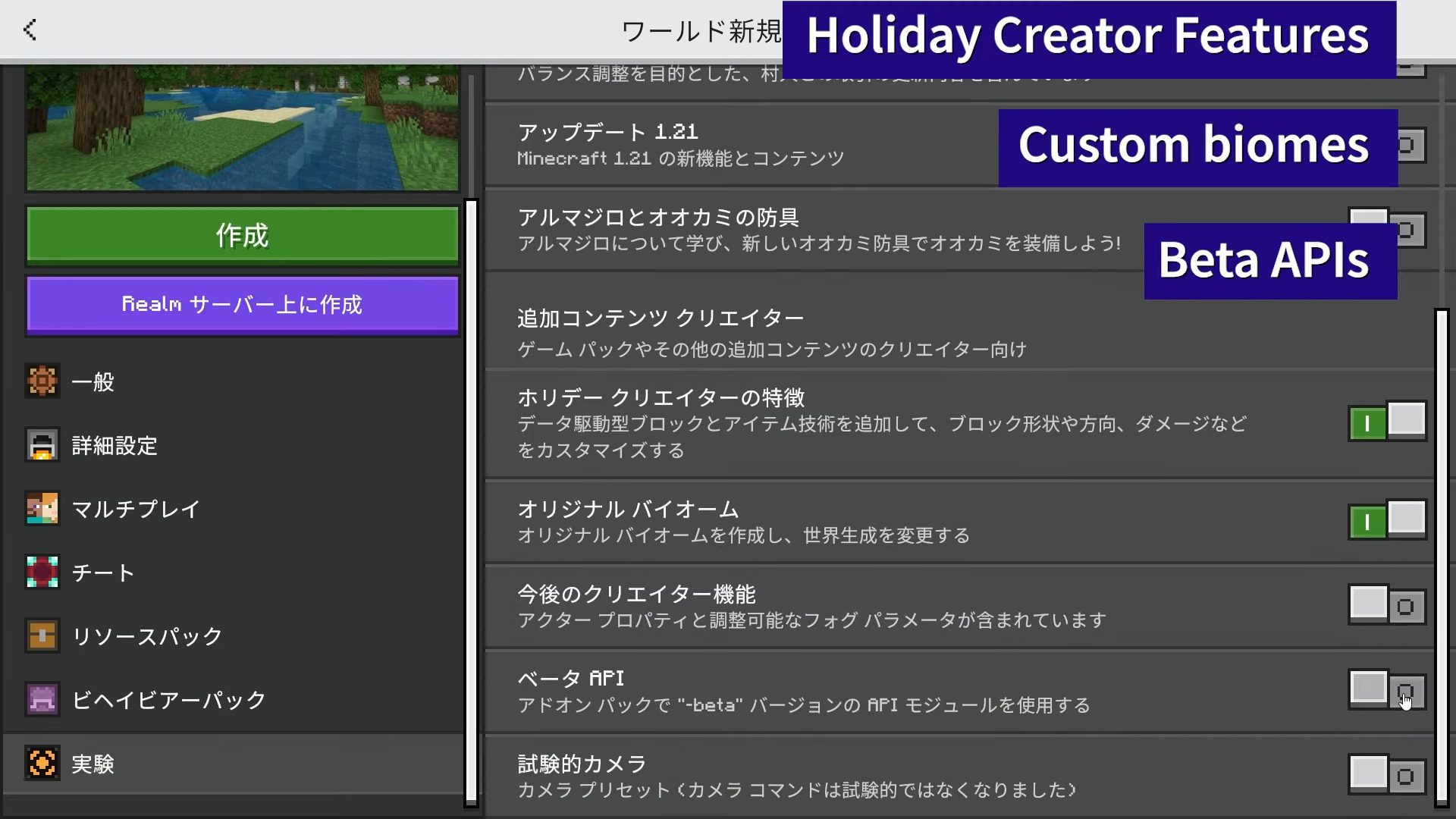Viewport: 1456px width, 819px height.
Task: Click the 実験 experiment icon
Action: coord(42,763)
